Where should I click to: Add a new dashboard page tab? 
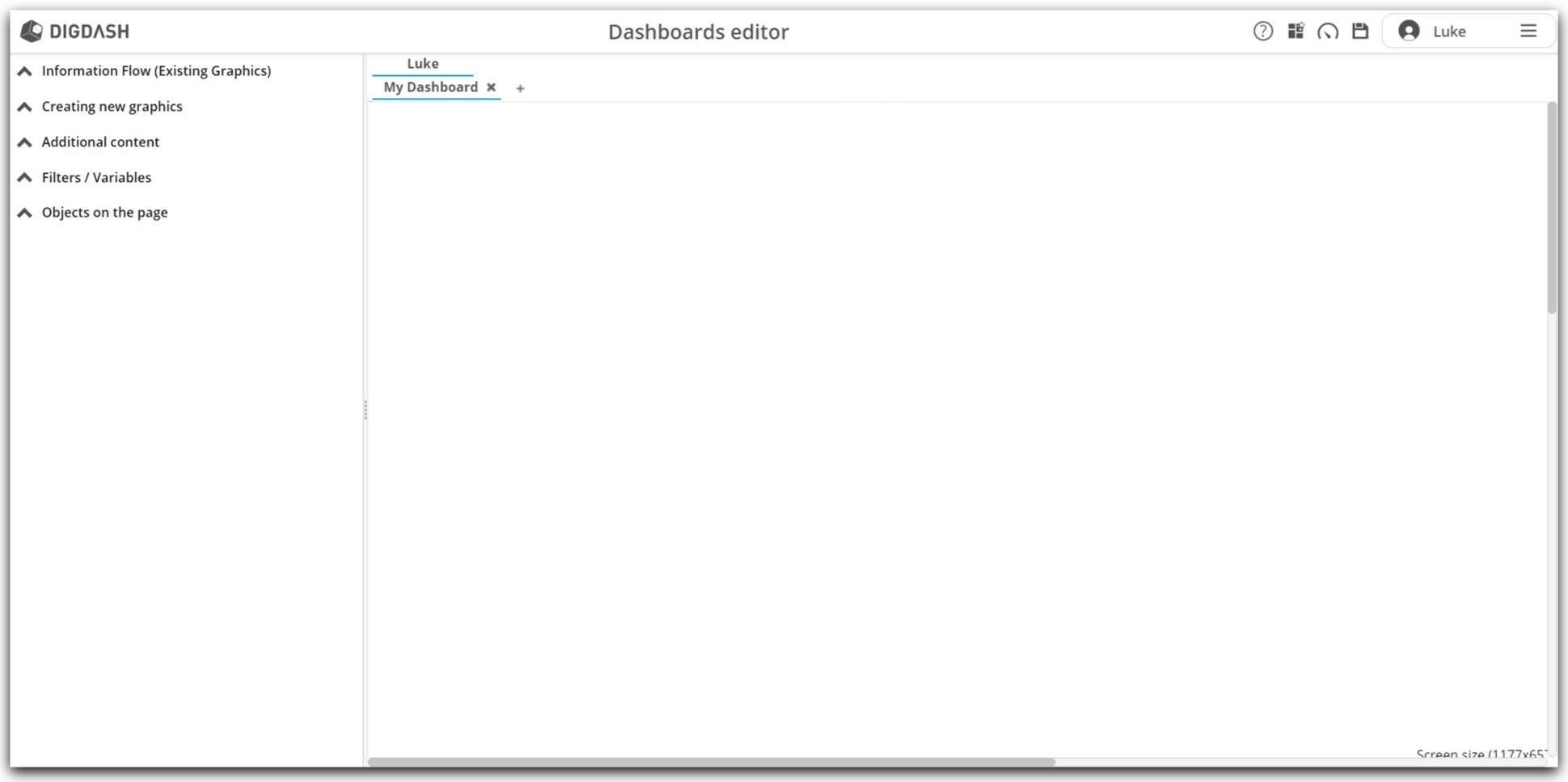(x=520, y=88)
